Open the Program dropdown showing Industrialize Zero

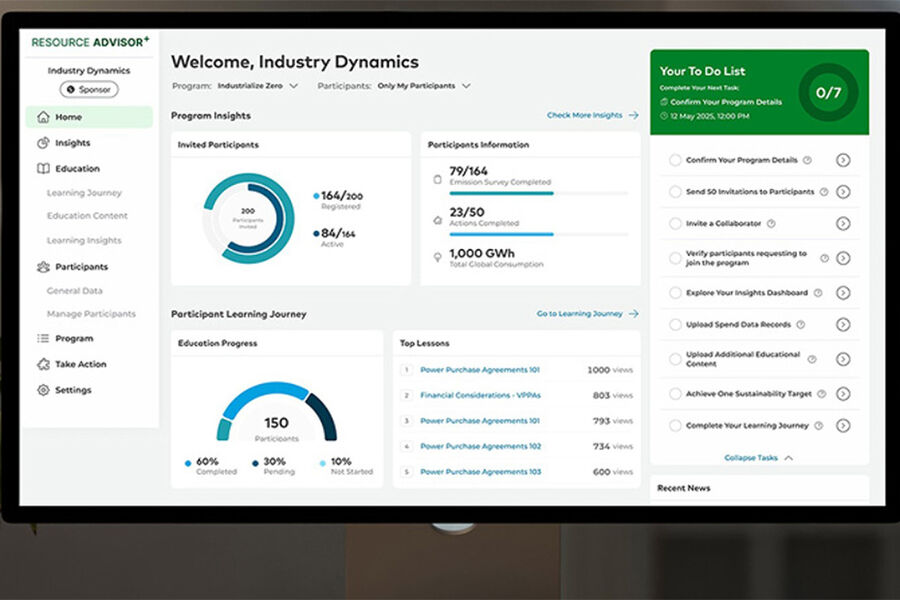tap(258, 86)
